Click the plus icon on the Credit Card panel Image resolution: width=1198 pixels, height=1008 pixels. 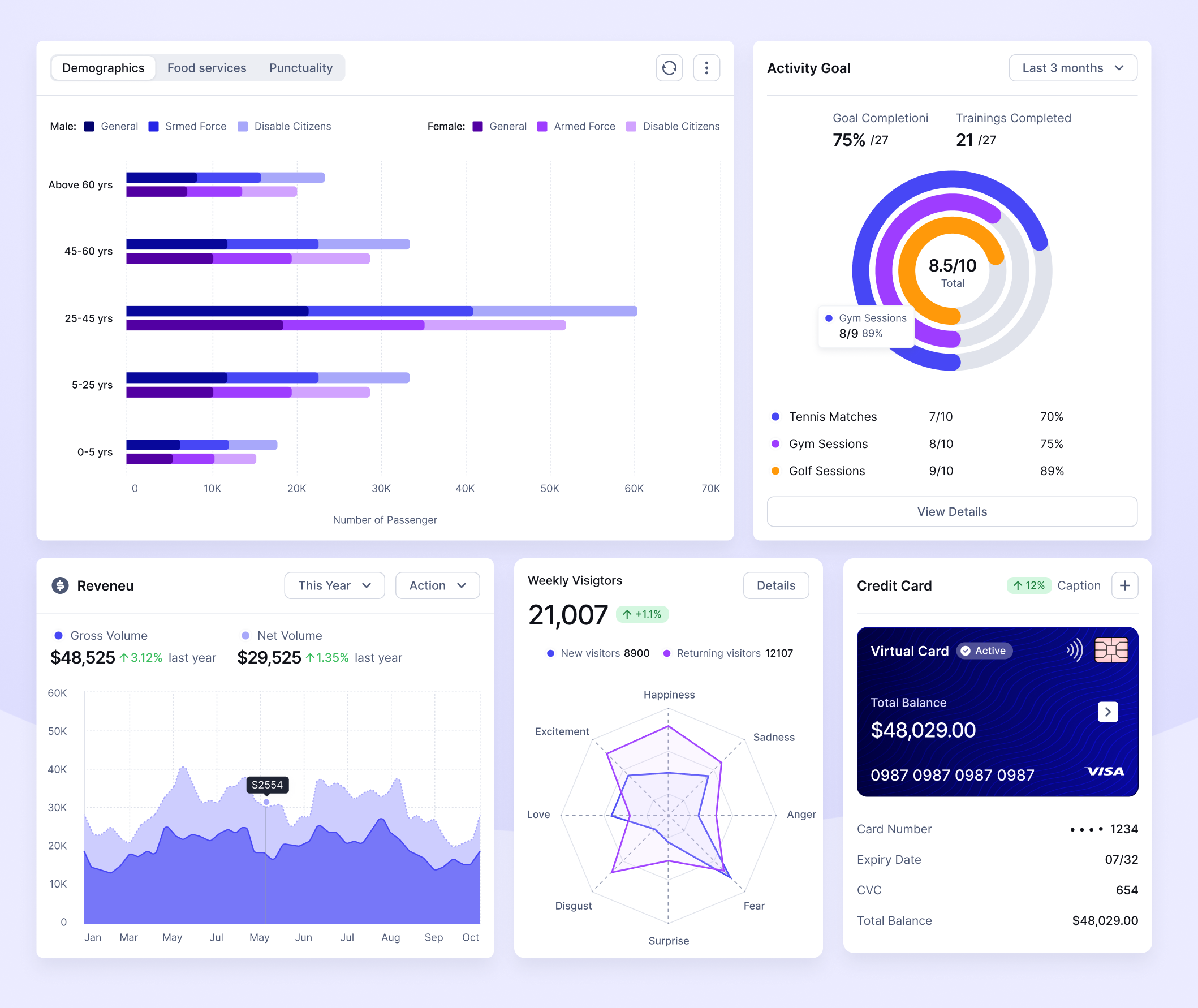click(1124, 585)
